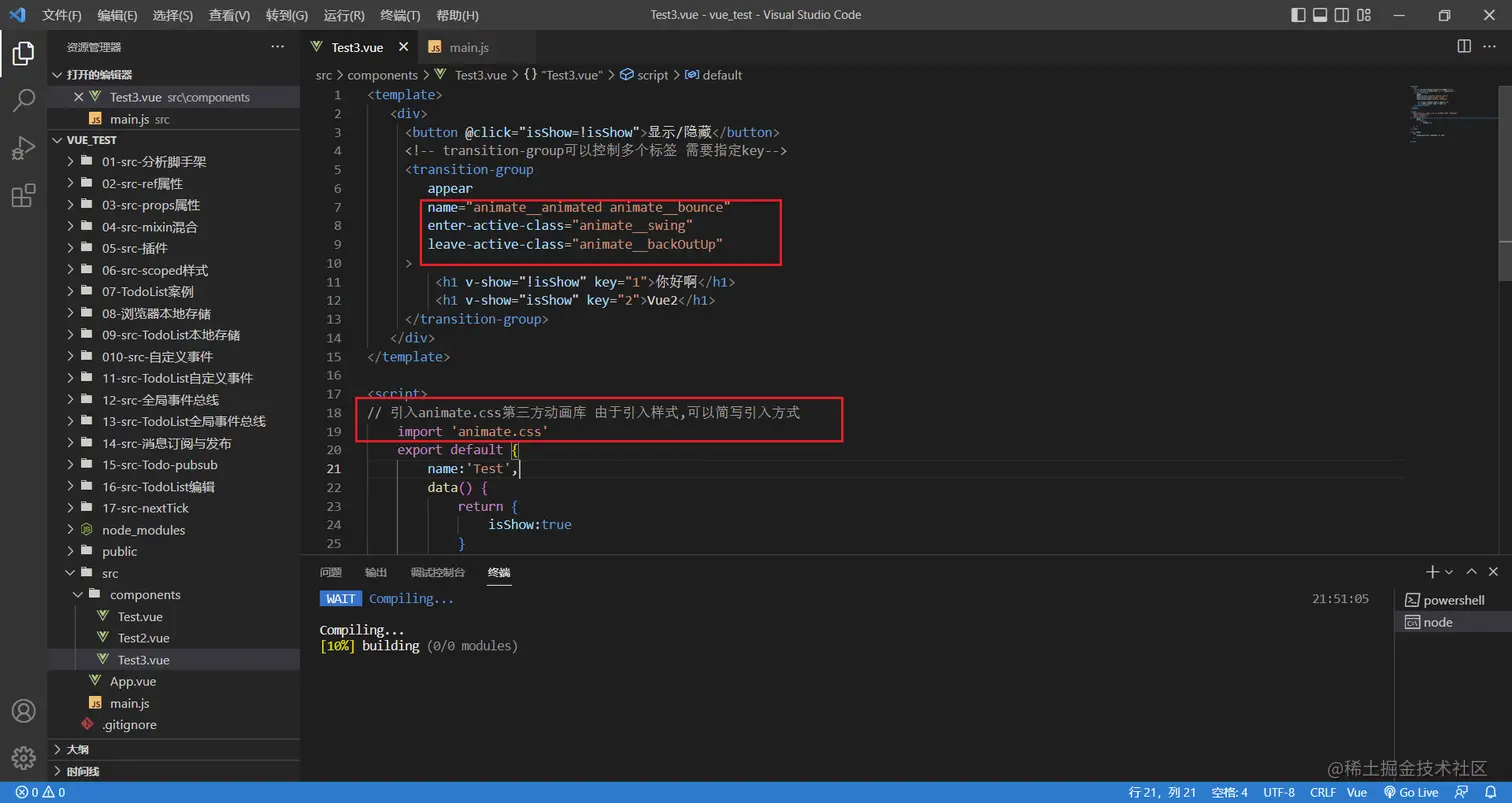
Task: Open the Extensions view
Action: pos(23,196)
